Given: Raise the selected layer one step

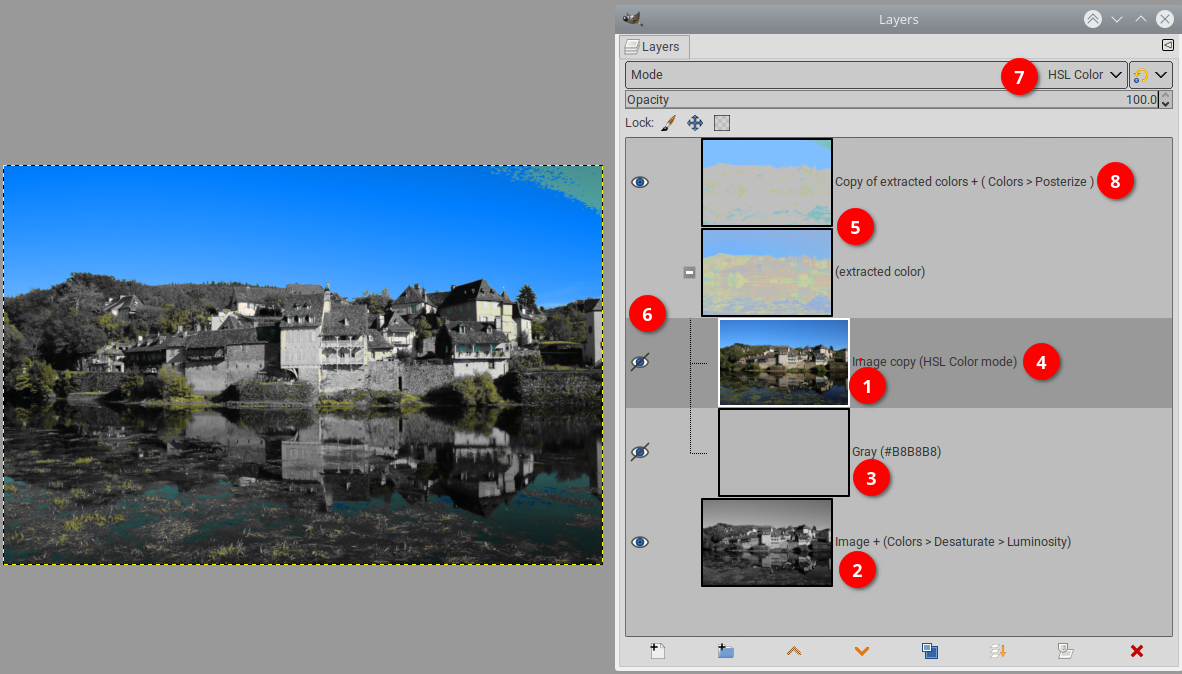Looking at the screenshot, I should click(x=794, y=651).
